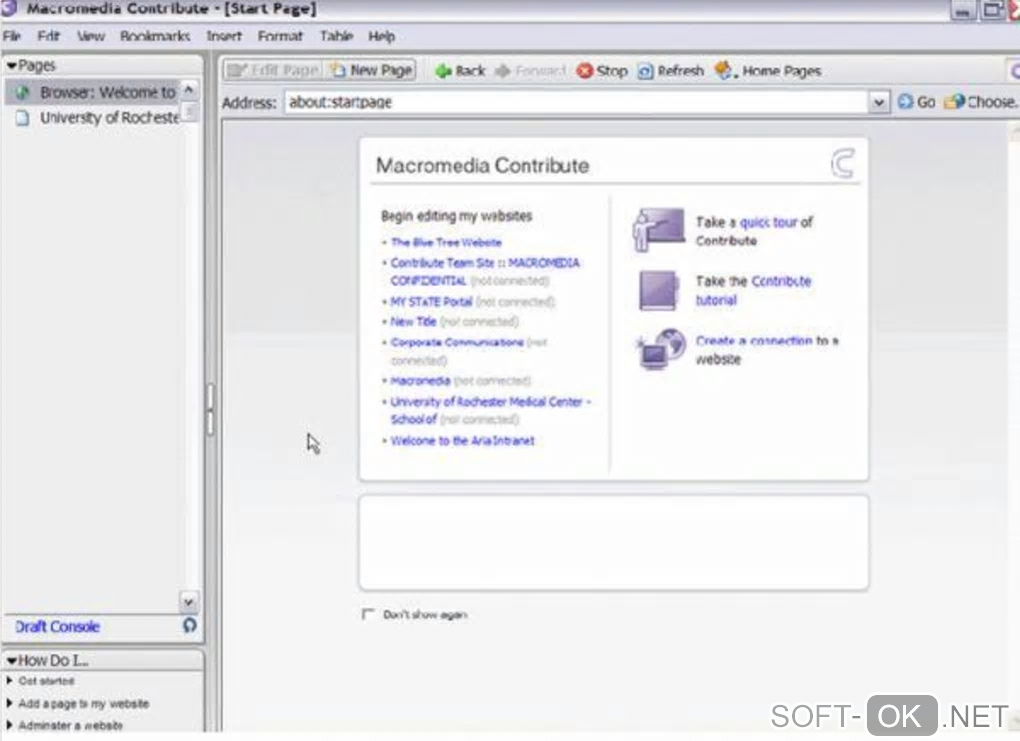Viewport: 1020px width, 741px height.
Task: Go Back using the green arrow
Action: [x=460, y=71]
